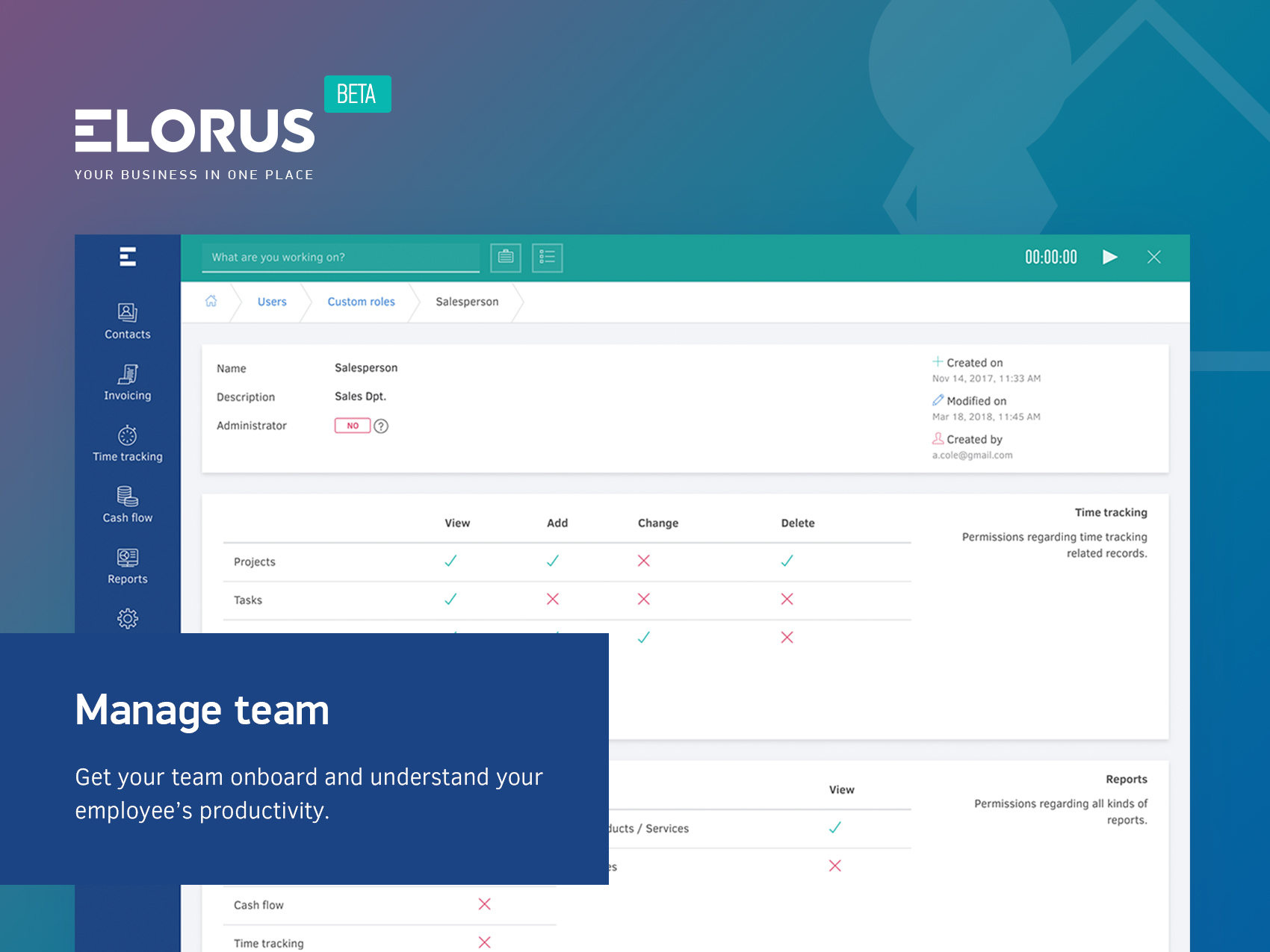
Task: Click the a.cole@gmail.com creator email
Action: 973,455
